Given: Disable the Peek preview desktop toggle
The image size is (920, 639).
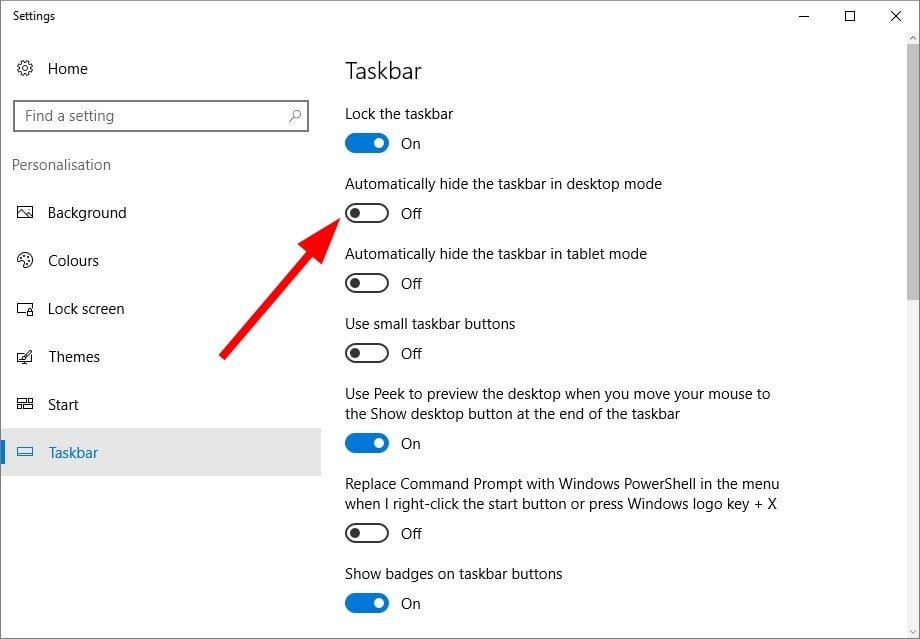Looking at the screenshot, I should 367,443.
